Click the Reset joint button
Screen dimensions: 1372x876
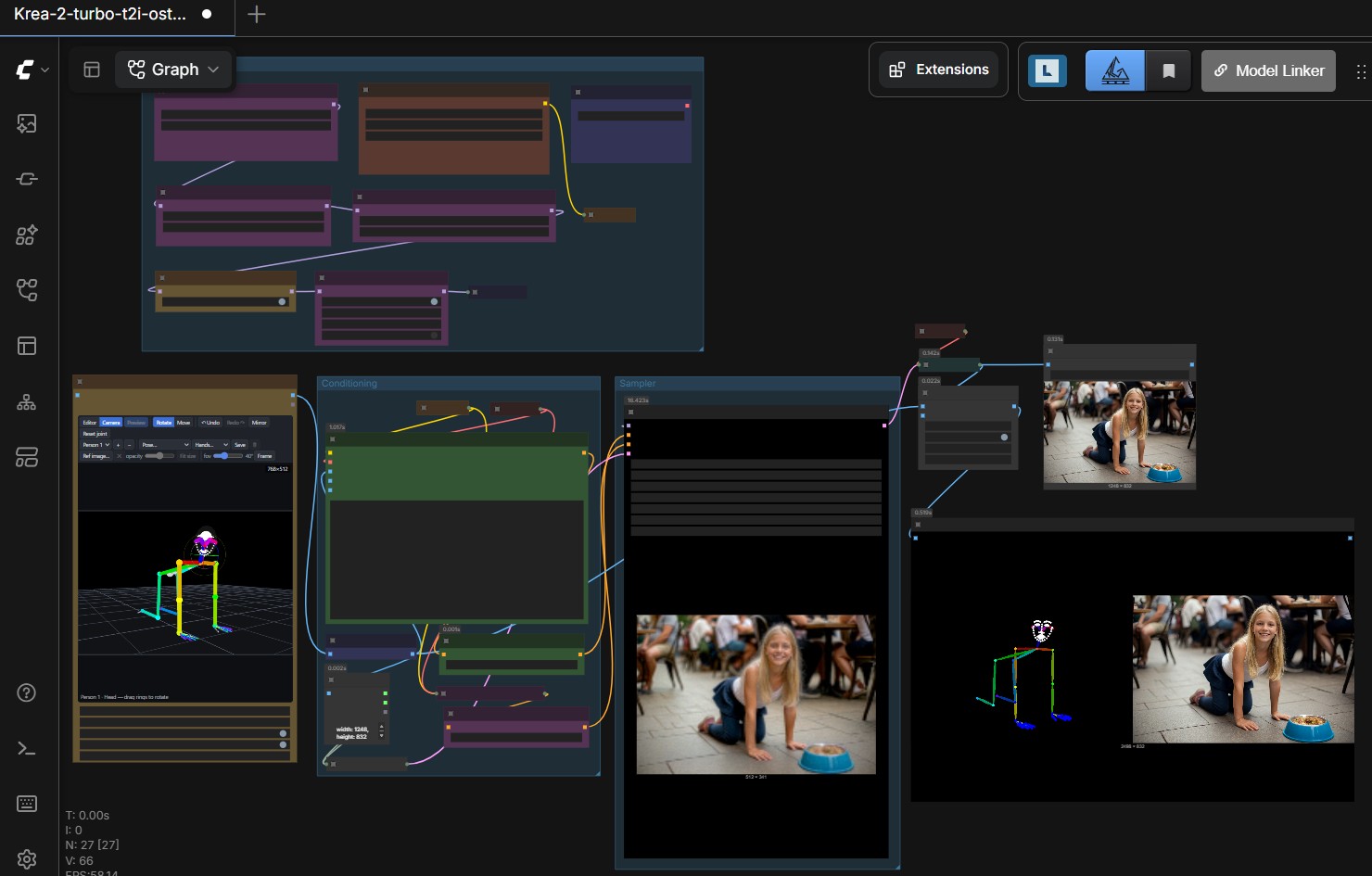(x=95, y=434)
